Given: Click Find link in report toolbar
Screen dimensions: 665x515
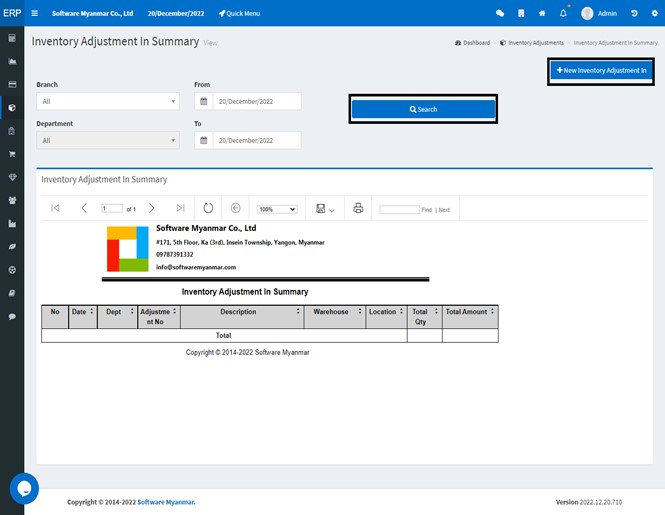Looking at the screenshot, I should [426, 210].
